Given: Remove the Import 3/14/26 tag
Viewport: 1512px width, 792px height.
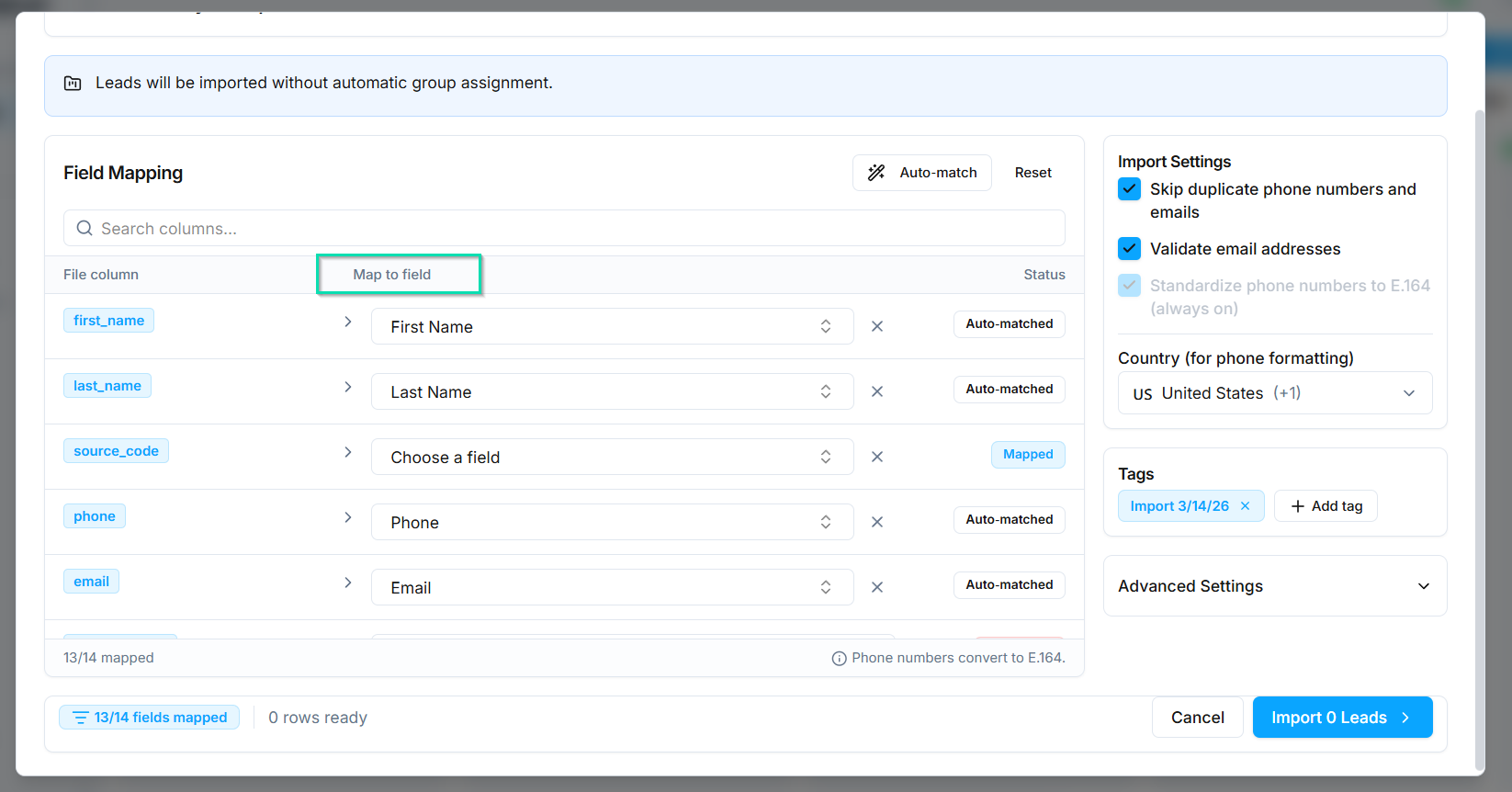Looking at the screenshot, I should 1245,506.
